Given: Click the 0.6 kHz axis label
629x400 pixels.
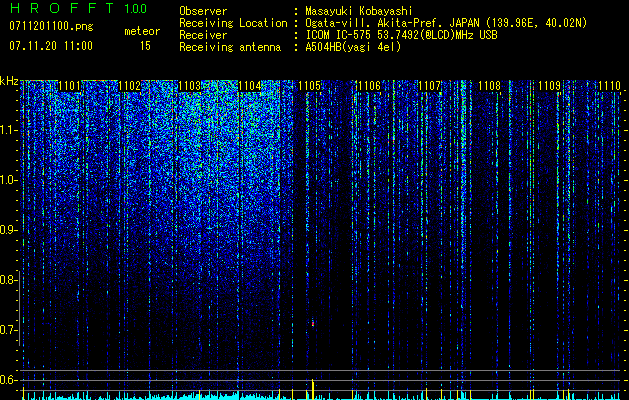Looking at the screenshot, I should (8, 380).
